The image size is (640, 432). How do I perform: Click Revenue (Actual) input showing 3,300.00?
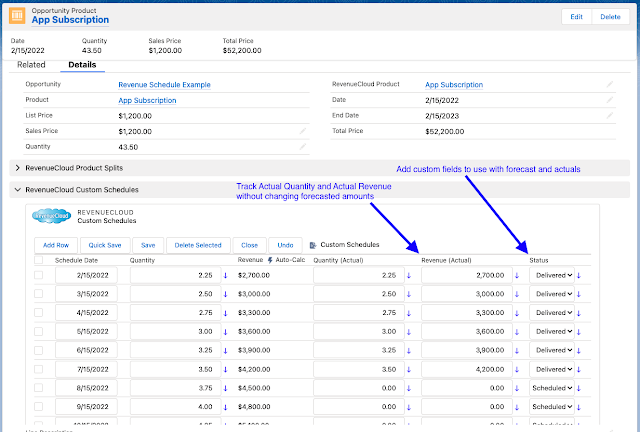click(x=467, y=313)
